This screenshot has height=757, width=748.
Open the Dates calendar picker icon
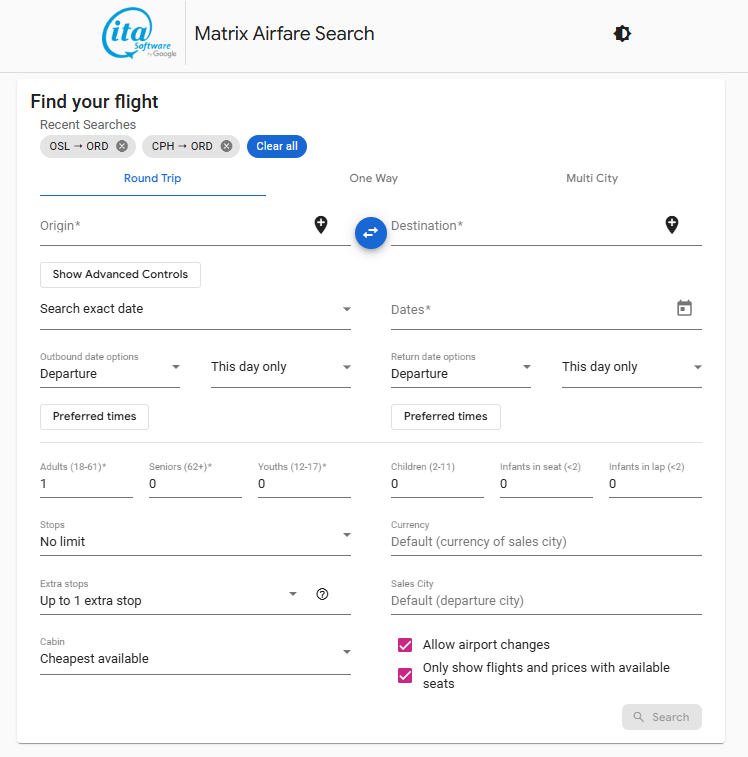click(684, 308)
